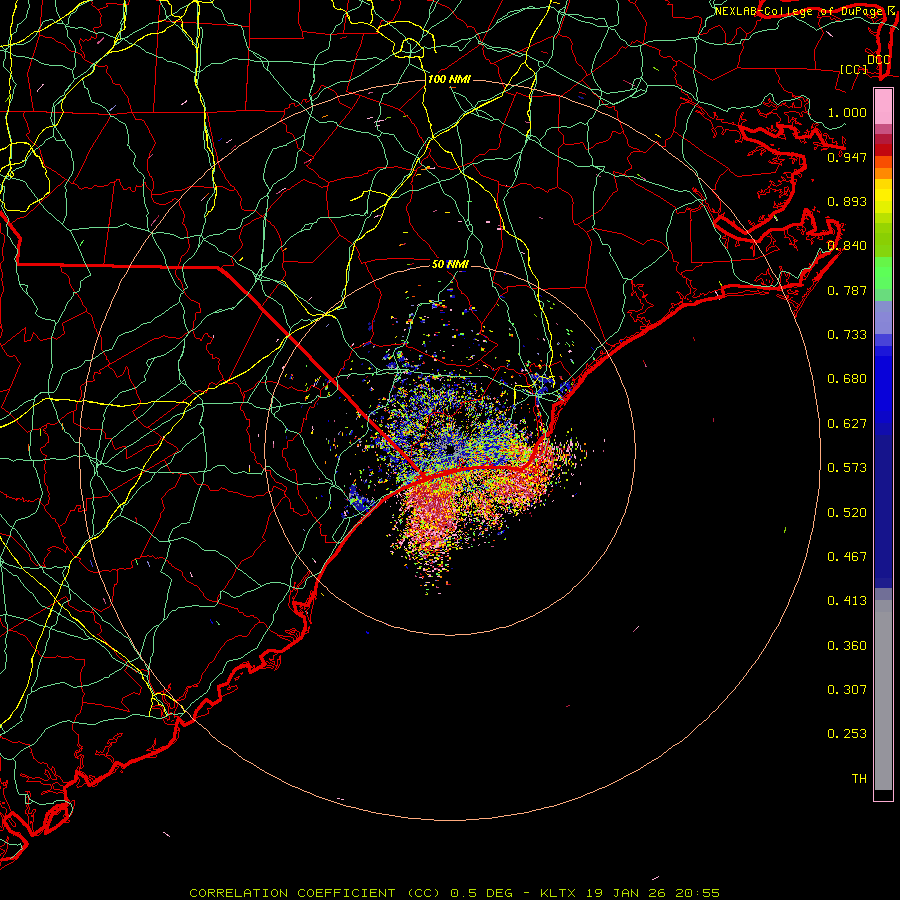Pick the red band of the color bar

883,150
